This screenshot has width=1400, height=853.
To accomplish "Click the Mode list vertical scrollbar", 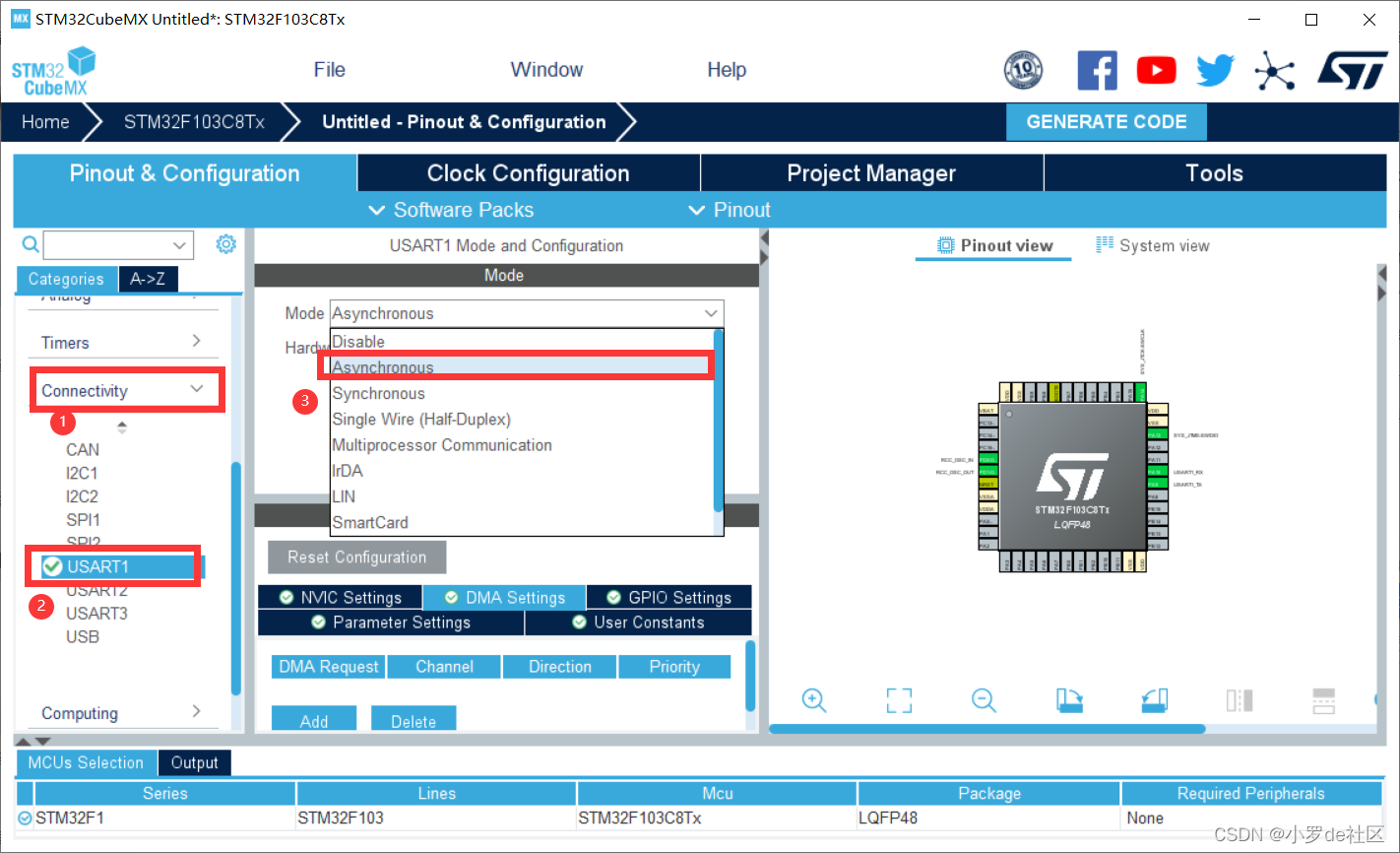I will tap(719, 421).
